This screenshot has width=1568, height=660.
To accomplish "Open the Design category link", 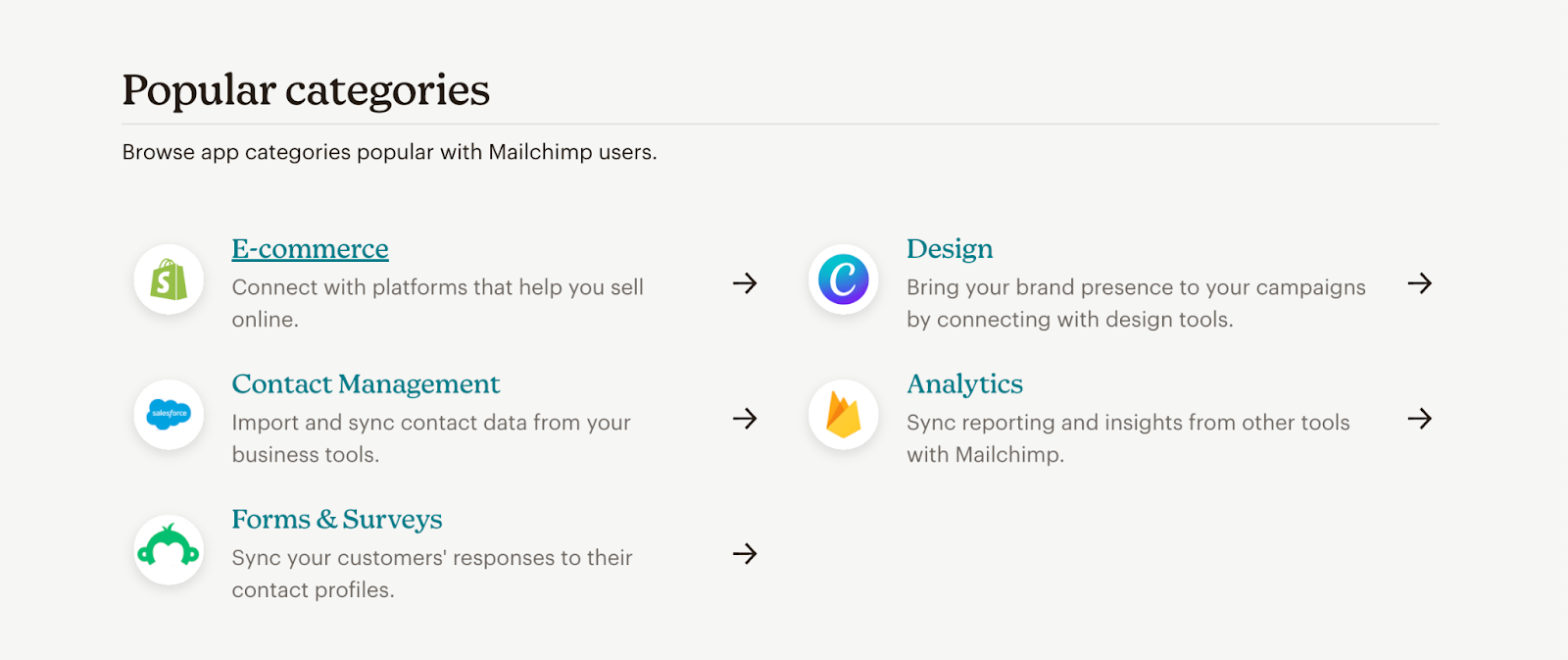I will pos(949,248).
